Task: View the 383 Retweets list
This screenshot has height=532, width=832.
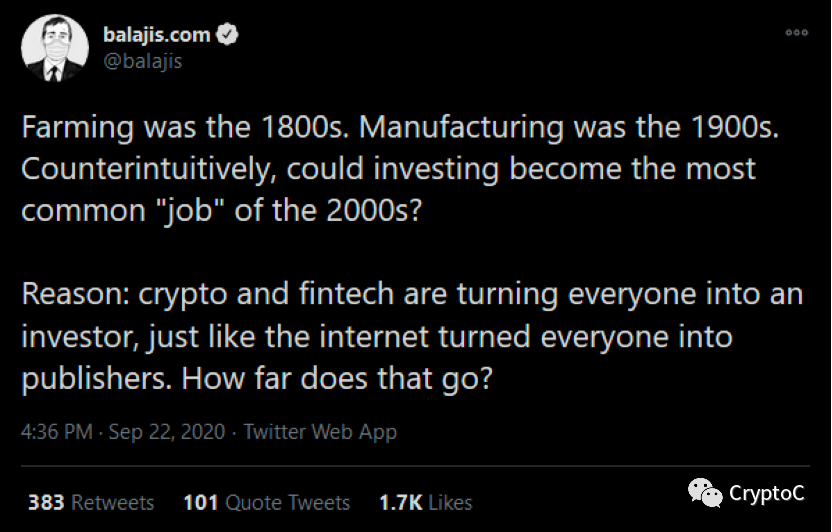Action: tap(91, 501)
